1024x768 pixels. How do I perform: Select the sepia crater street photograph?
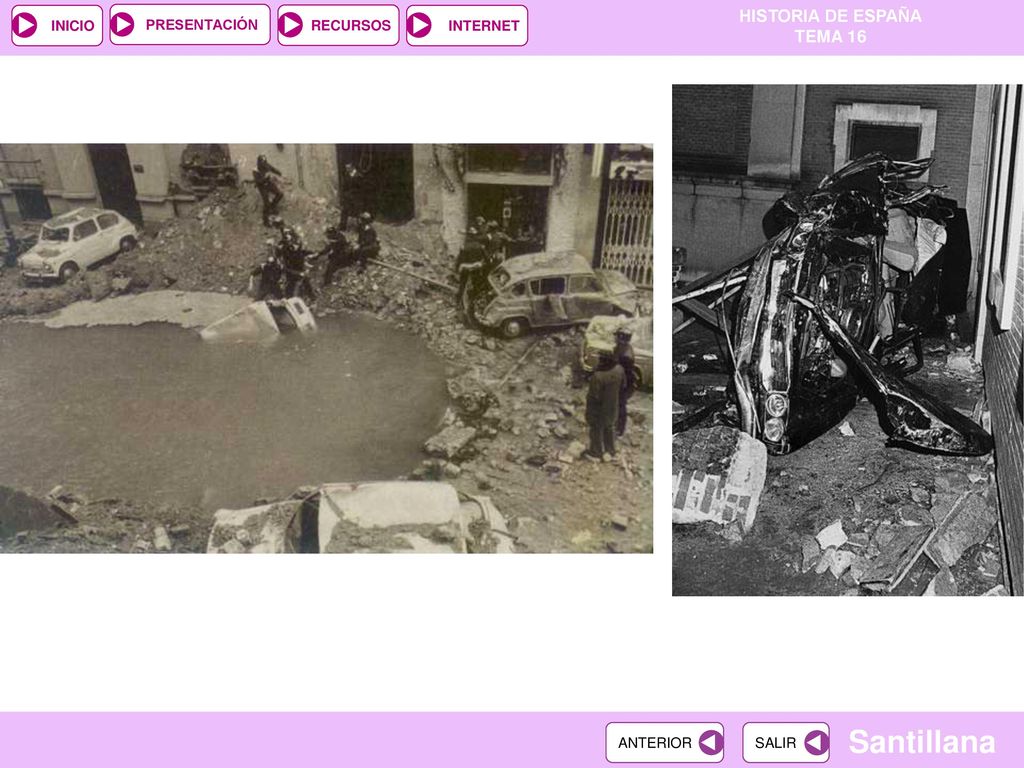coord(327,349)
